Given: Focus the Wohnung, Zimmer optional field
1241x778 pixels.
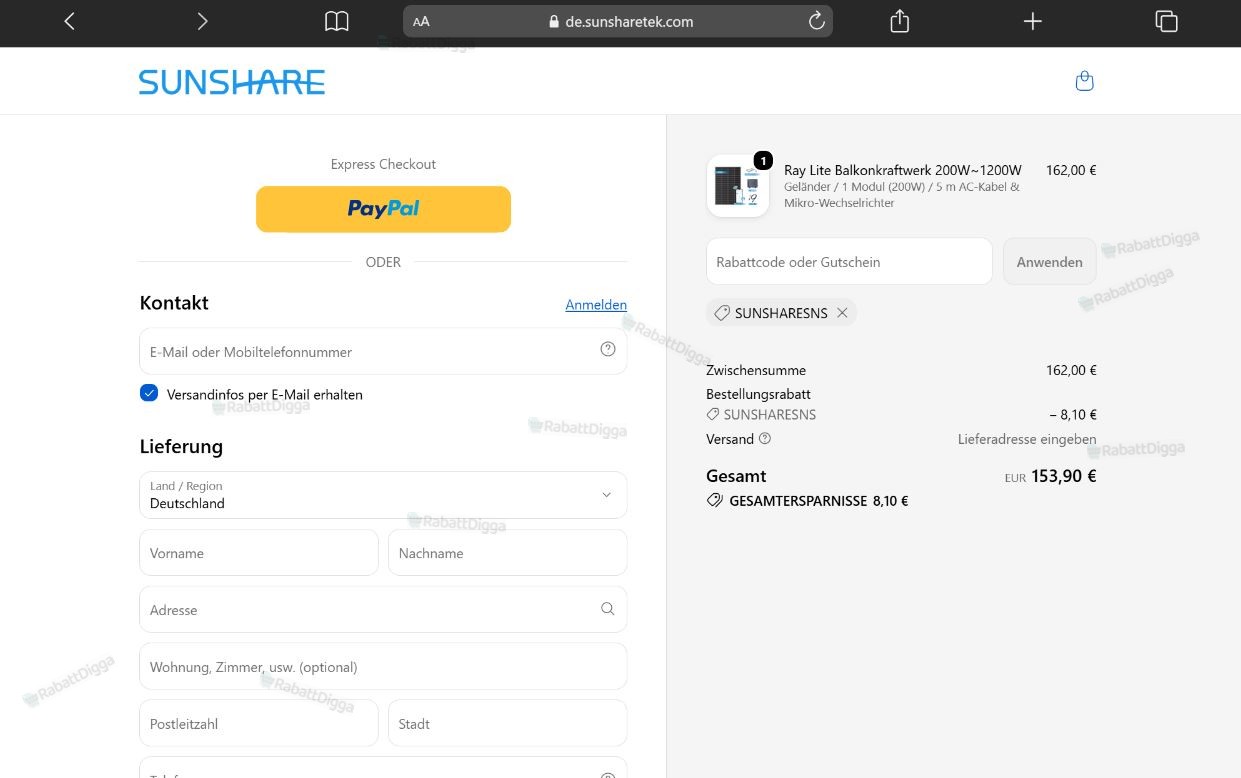Looking at the screenshot, I should pos(383,667).
